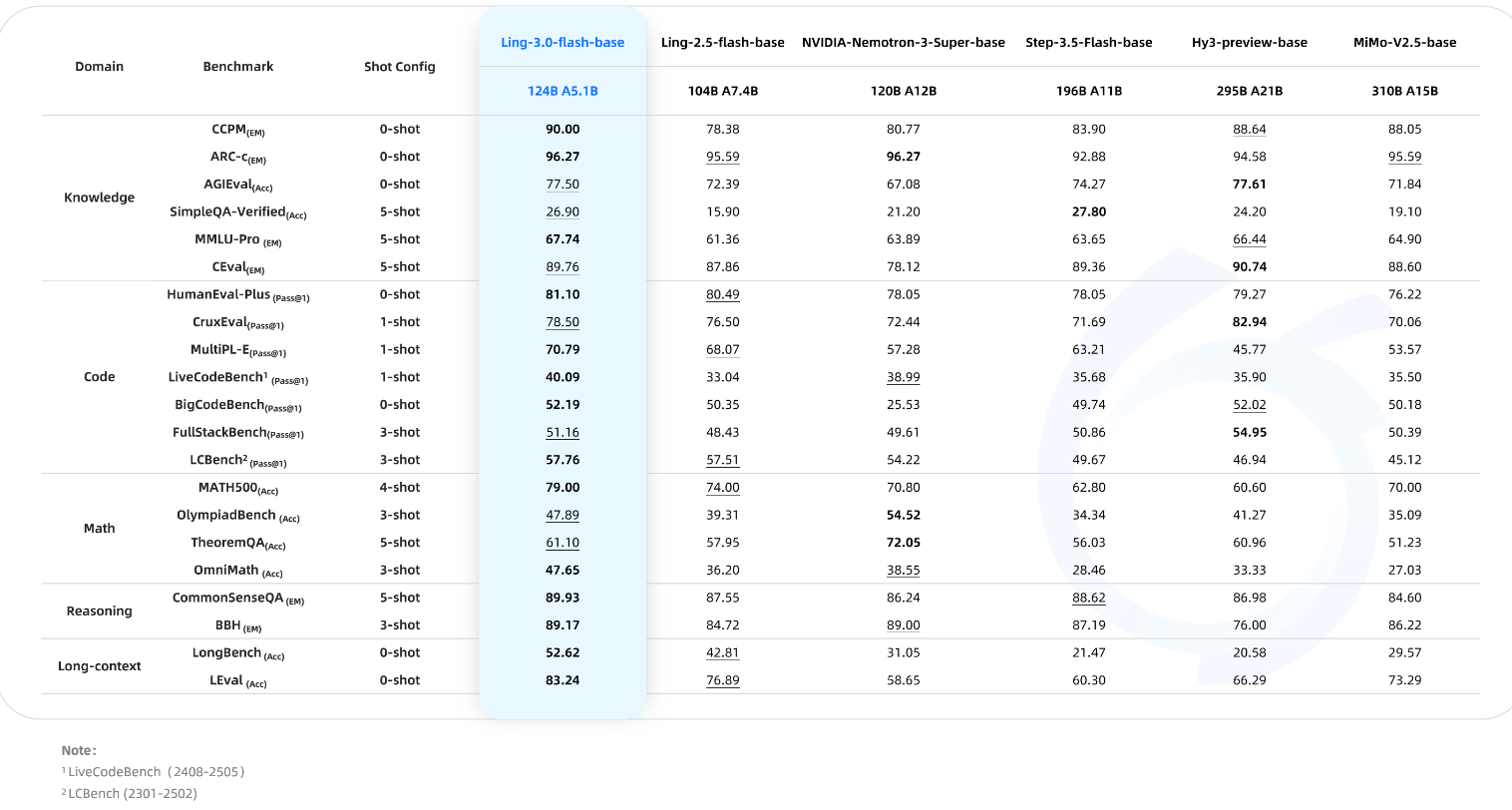
Task: Click the Hy3-preview-base column header
Action: tap(1250, 43)
